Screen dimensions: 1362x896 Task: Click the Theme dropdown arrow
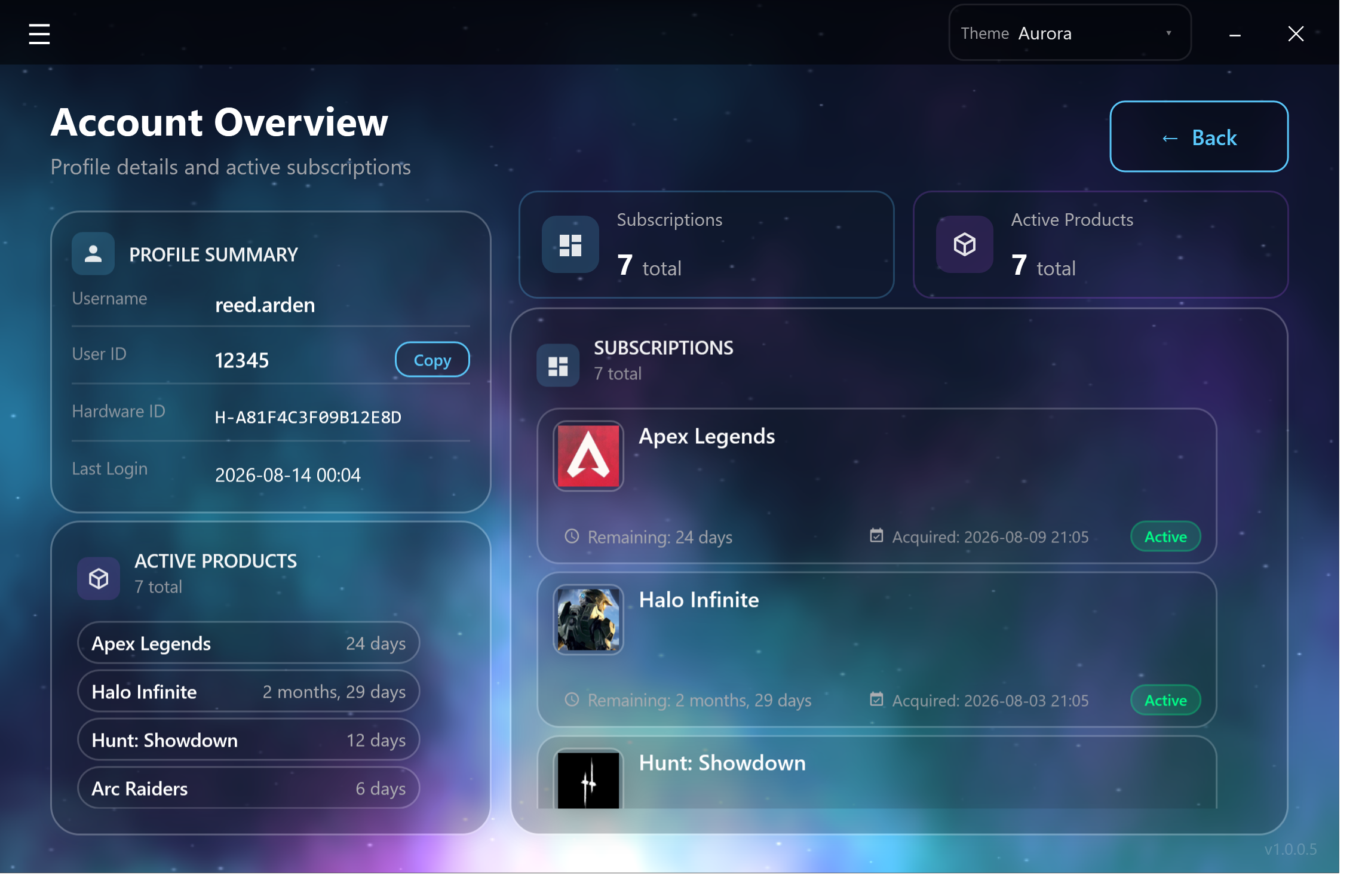pos(1168,33)
